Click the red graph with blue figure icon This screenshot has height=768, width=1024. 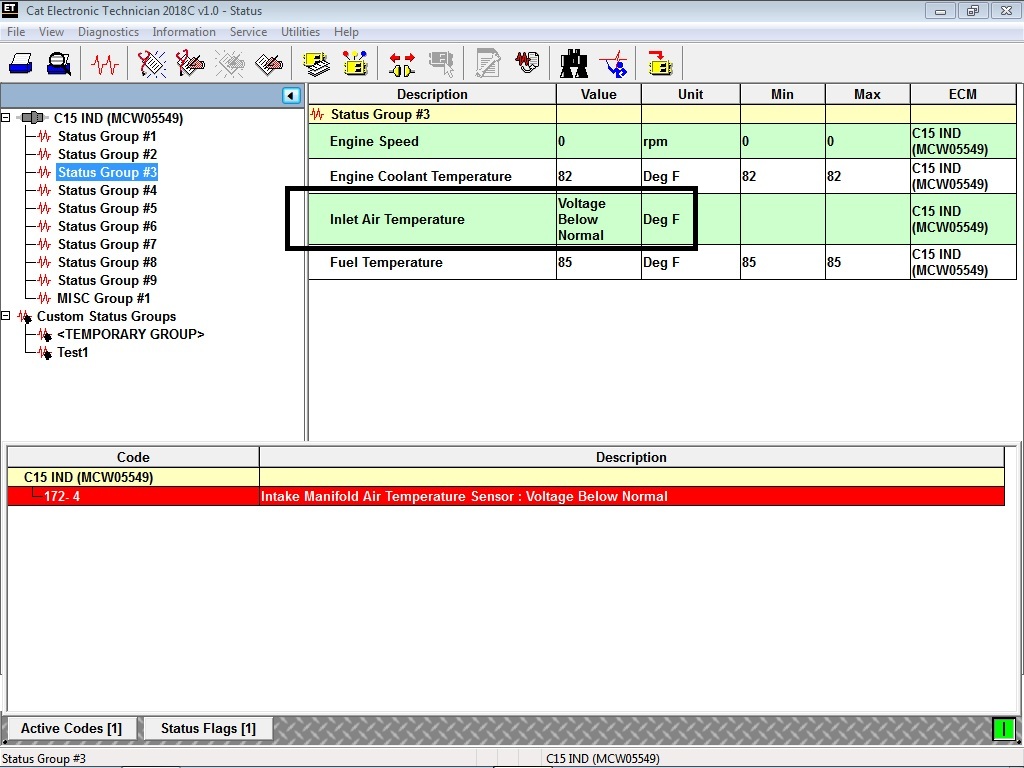[613, 64]
